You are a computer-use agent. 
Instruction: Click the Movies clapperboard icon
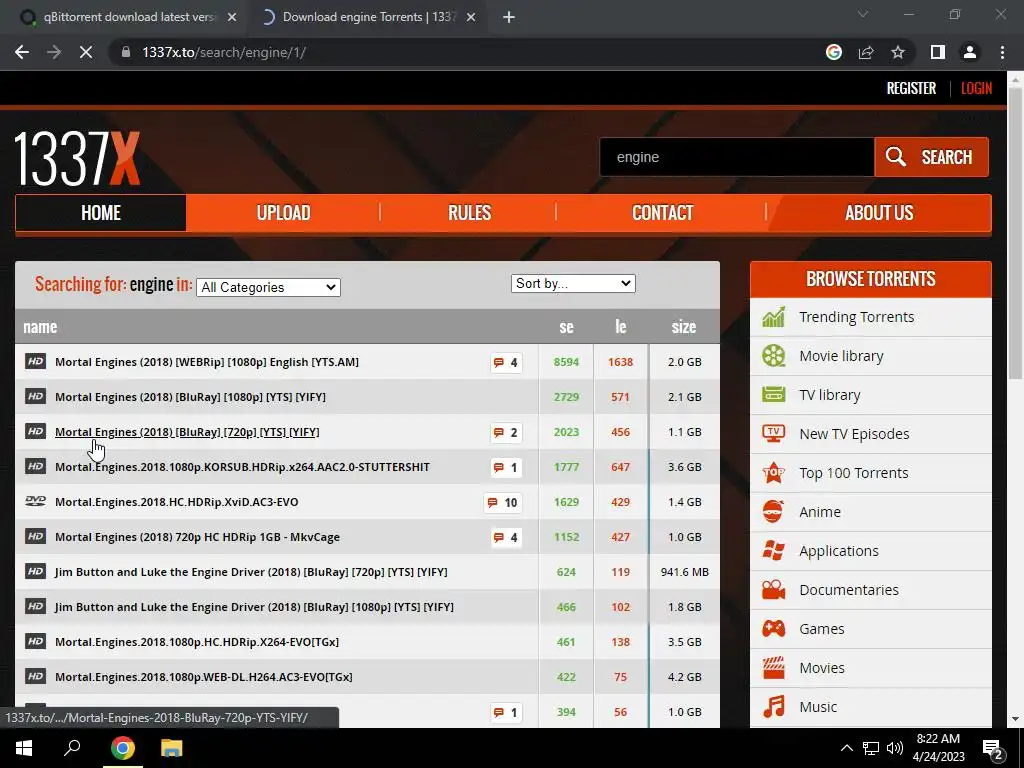(773, 667)
